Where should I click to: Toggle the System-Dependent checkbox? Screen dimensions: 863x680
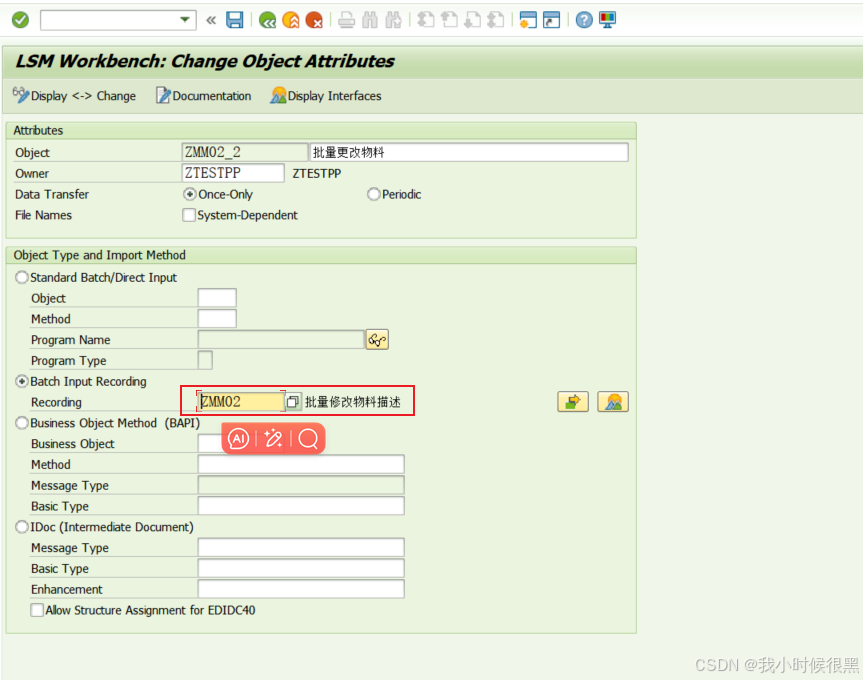pos(189,215)
